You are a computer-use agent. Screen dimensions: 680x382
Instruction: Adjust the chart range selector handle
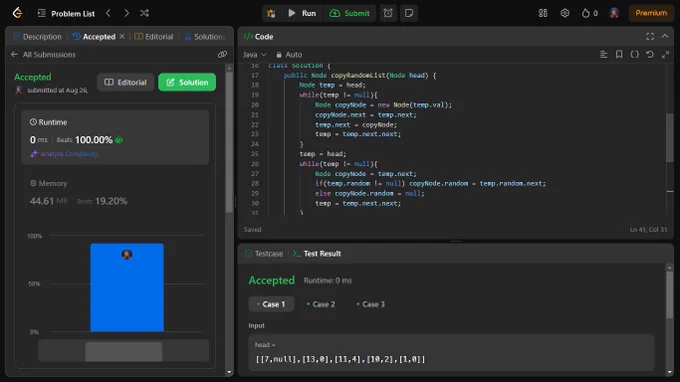(x=124, y=351)
